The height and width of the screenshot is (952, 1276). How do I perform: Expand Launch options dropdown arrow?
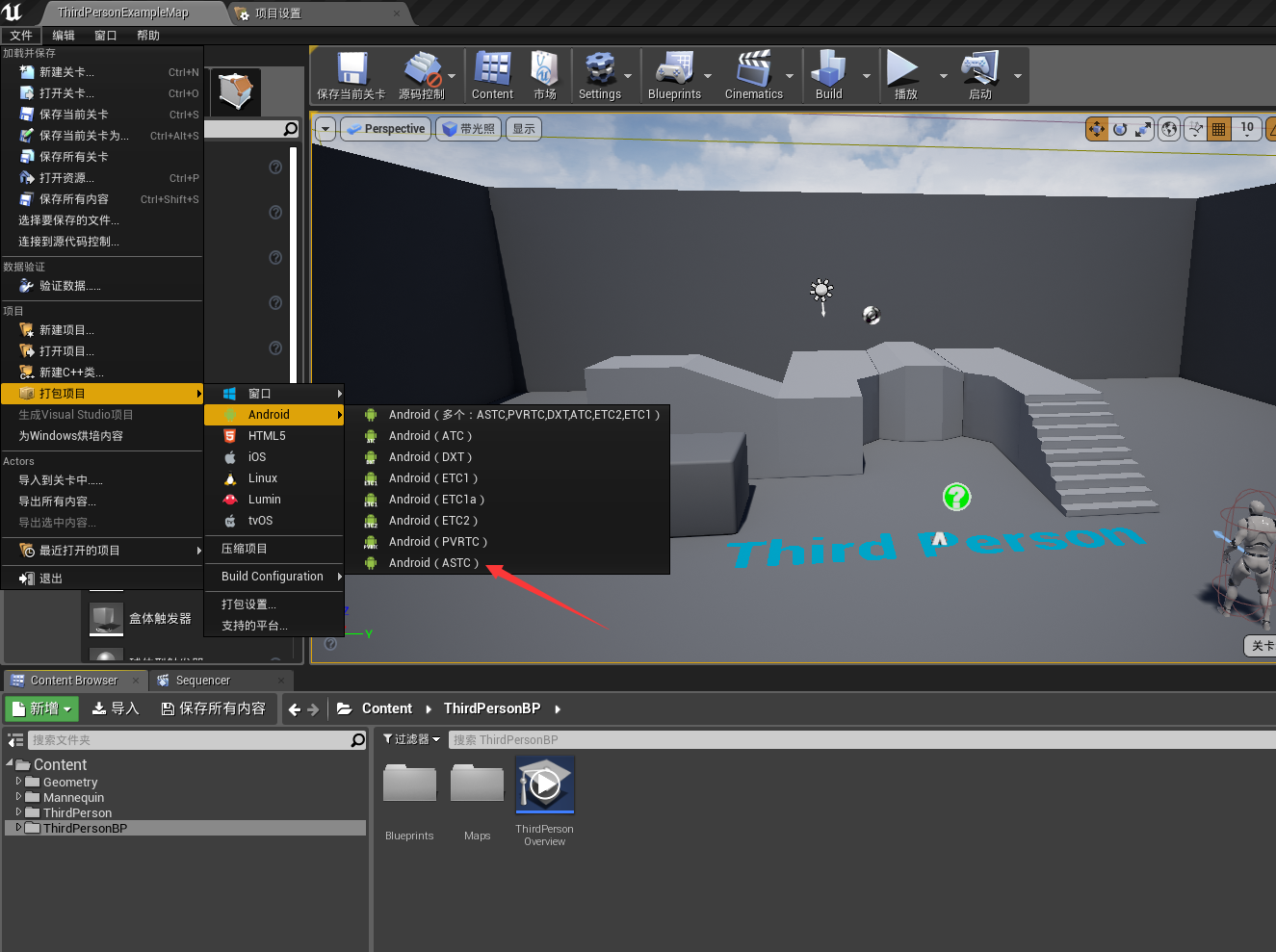(x=1018, y=76)
